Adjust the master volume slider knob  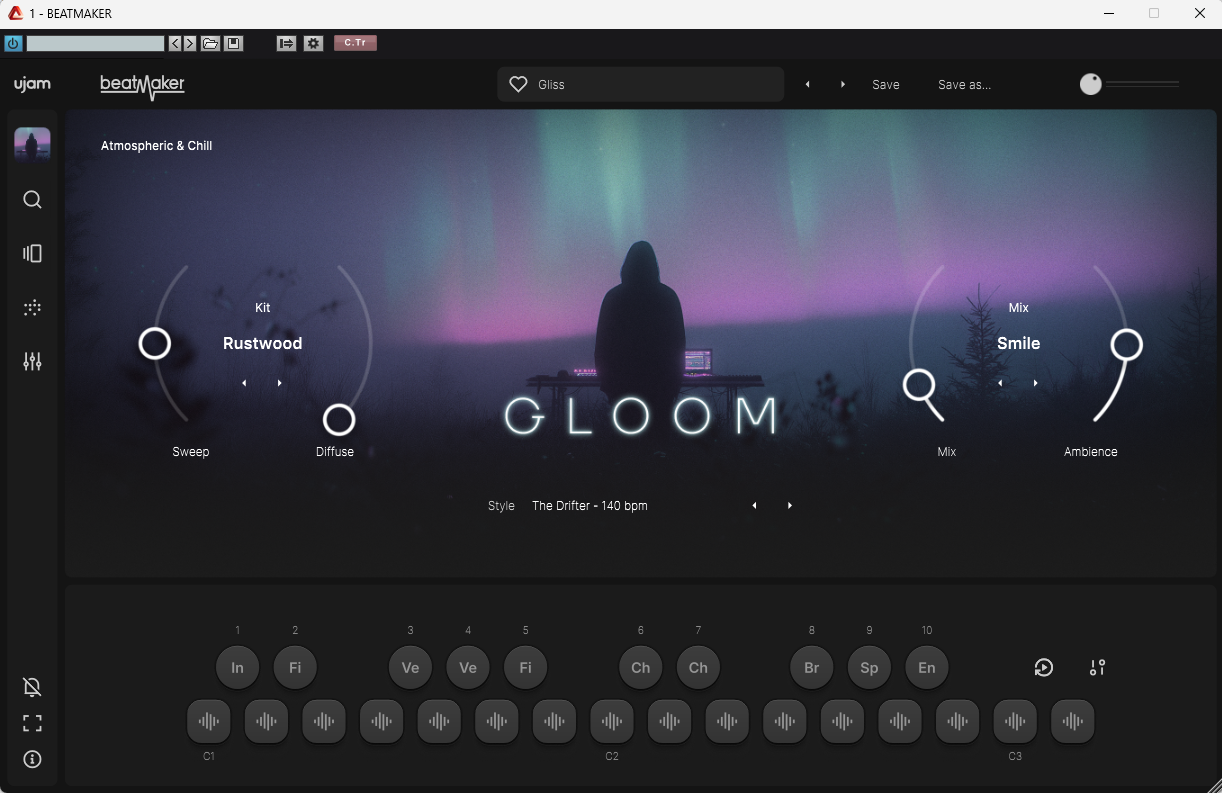1091,85
